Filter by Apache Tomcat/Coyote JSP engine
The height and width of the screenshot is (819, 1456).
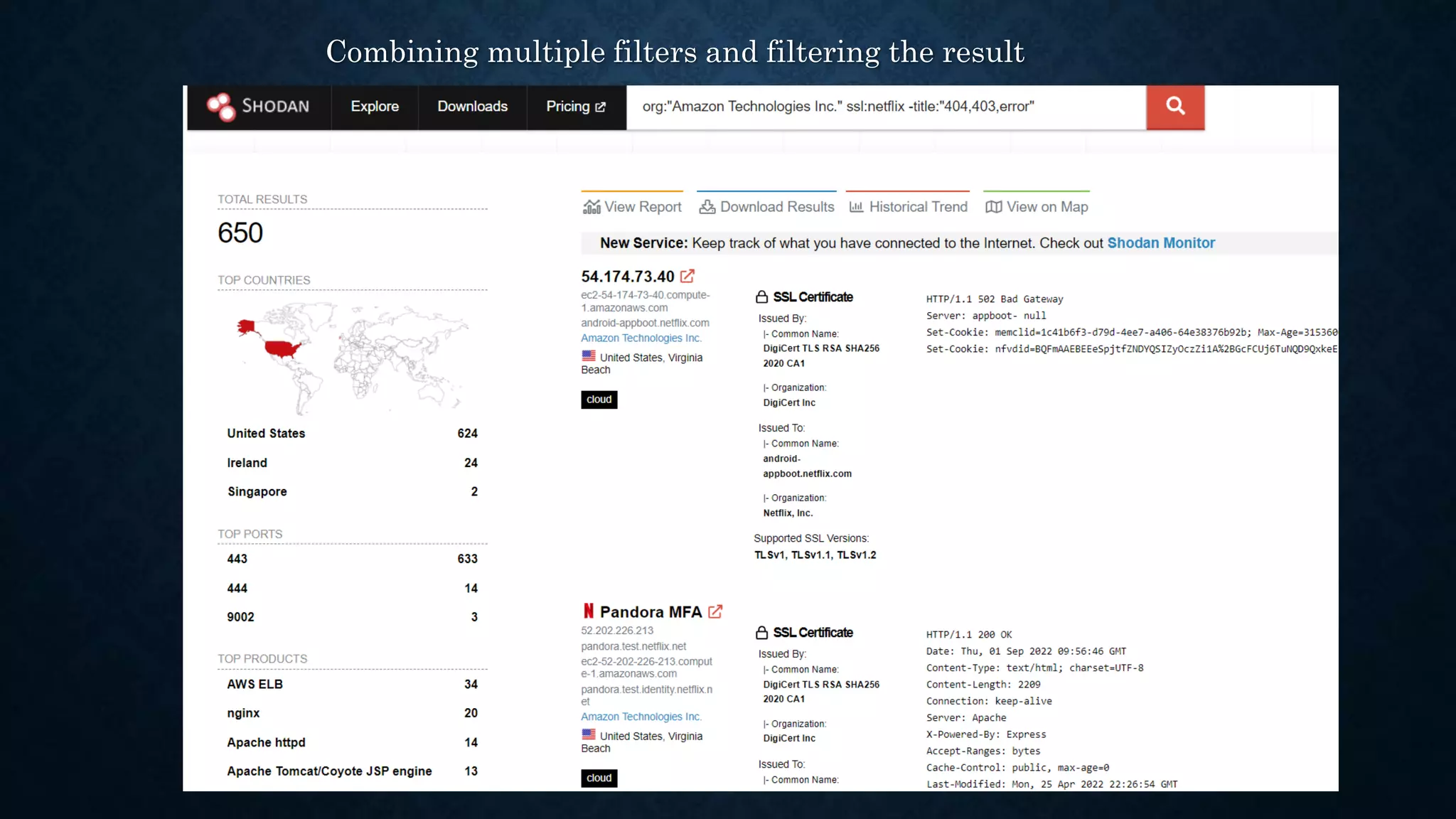point(329,771)
